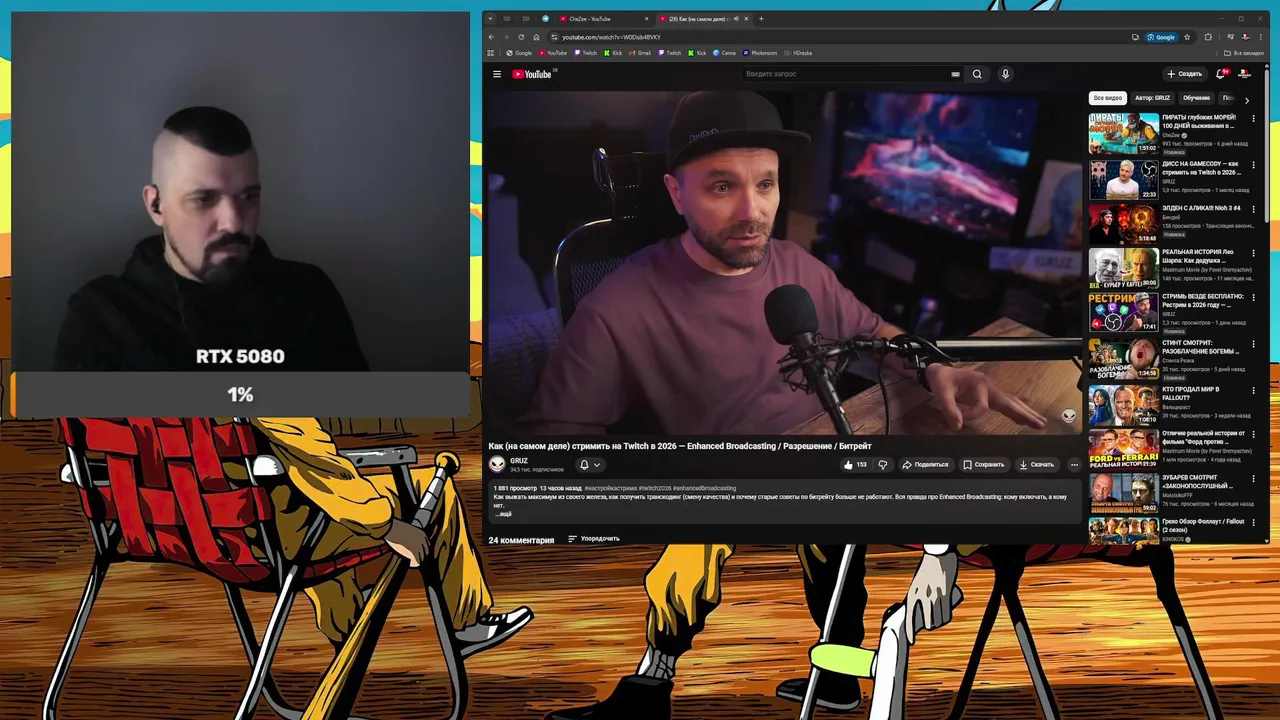Image resolution: width=1280 pixels, height=720 pixels.
Task: Open the apps grid in bookmarks bar
Action: point(490,53)
